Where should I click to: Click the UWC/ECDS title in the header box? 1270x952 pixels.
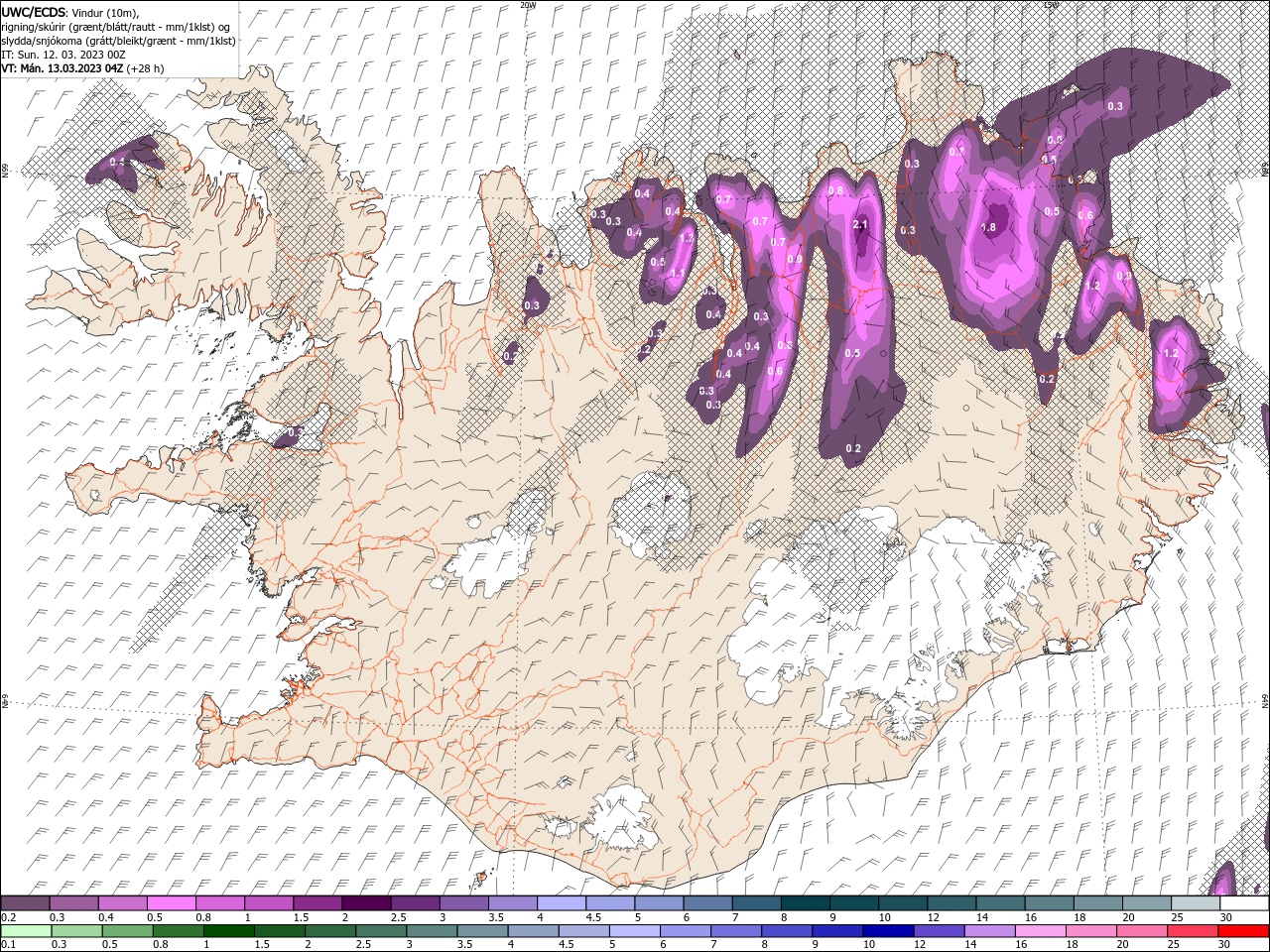[36, 12]
